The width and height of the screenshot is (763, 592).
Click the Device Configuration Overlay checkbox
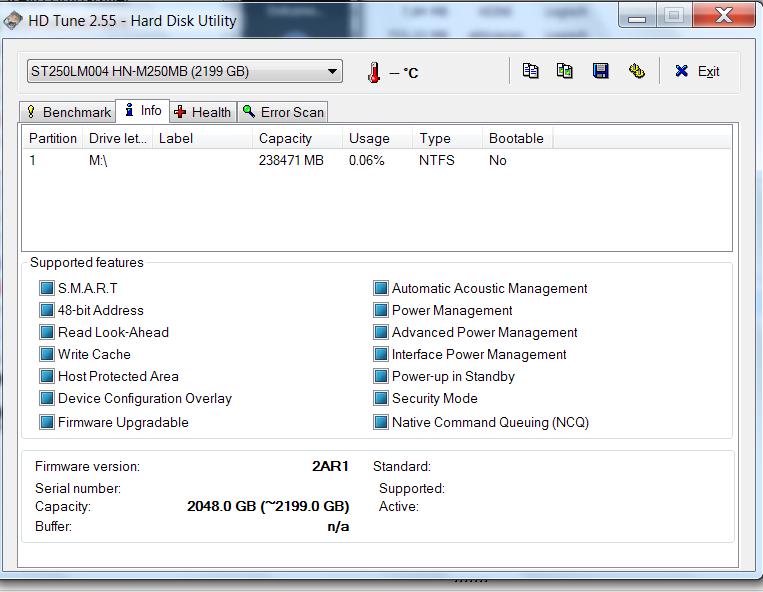[x=47, y=398]
